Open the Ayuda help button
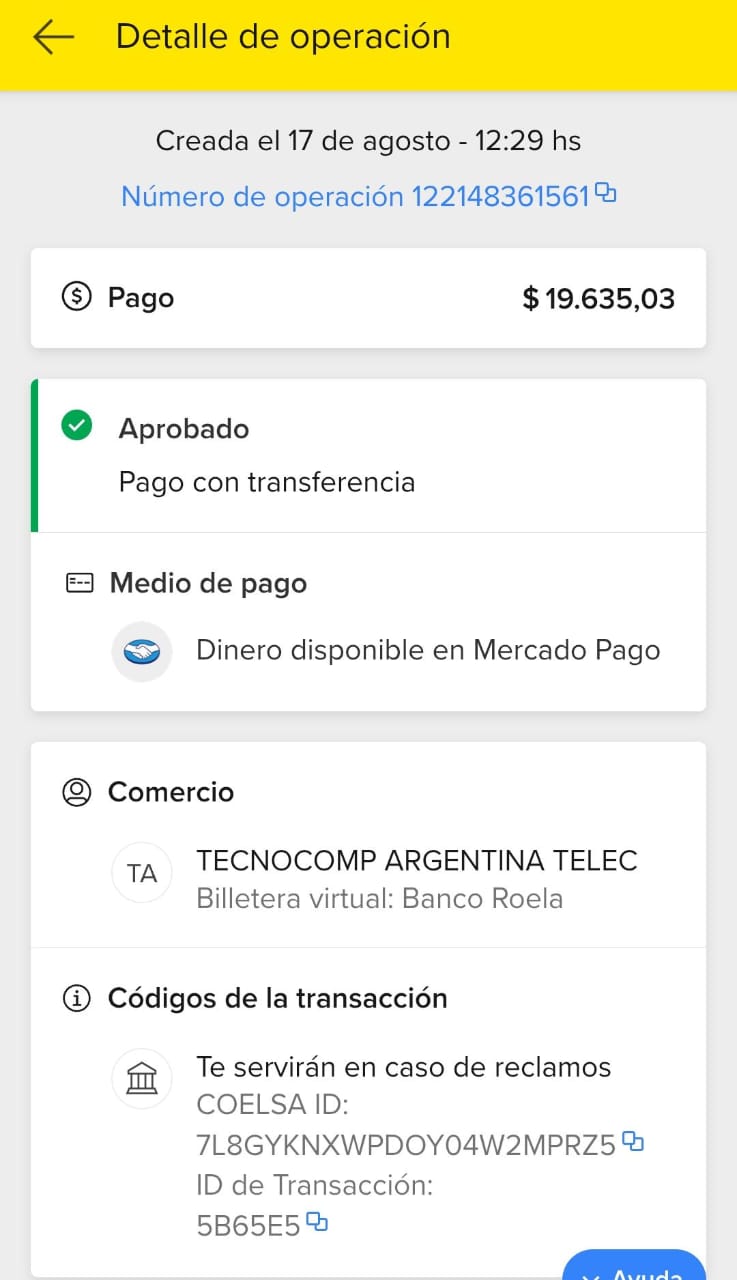This screenshot has height=1280, width=737. tap(634, 1269)
